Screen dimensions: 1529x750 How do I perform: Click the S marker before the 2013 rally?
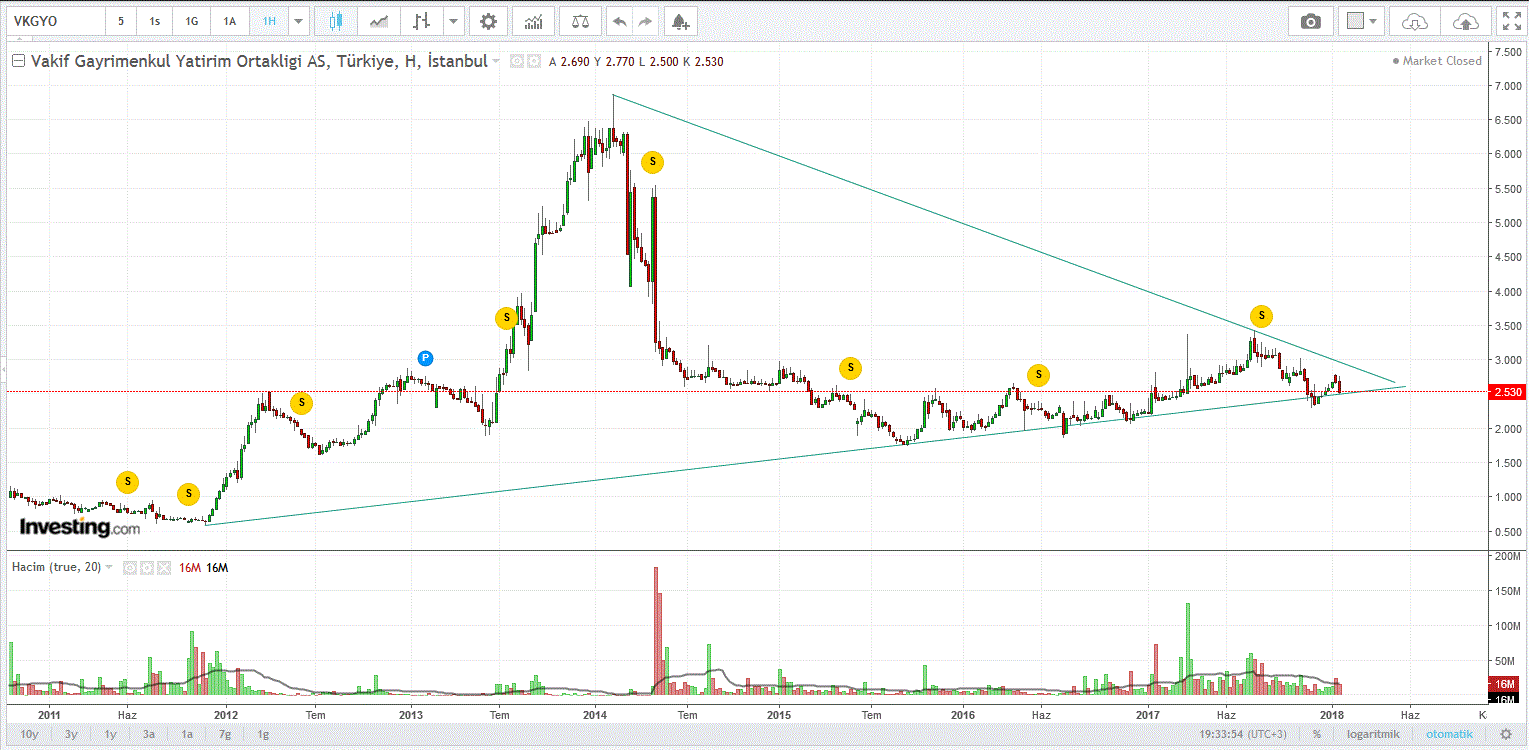coord(506,318)
